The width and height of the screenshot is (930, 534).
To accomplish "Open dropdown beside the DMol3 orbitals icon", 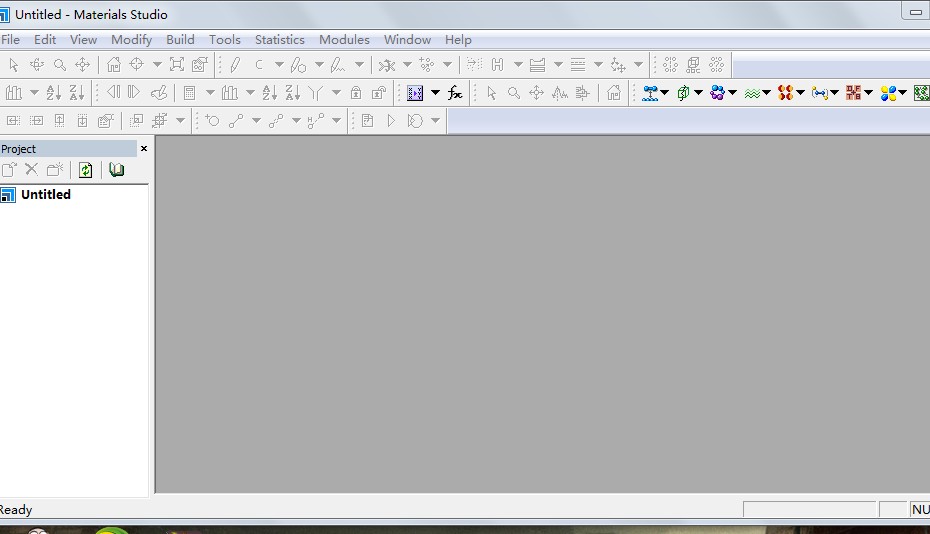I will (800, 93).
